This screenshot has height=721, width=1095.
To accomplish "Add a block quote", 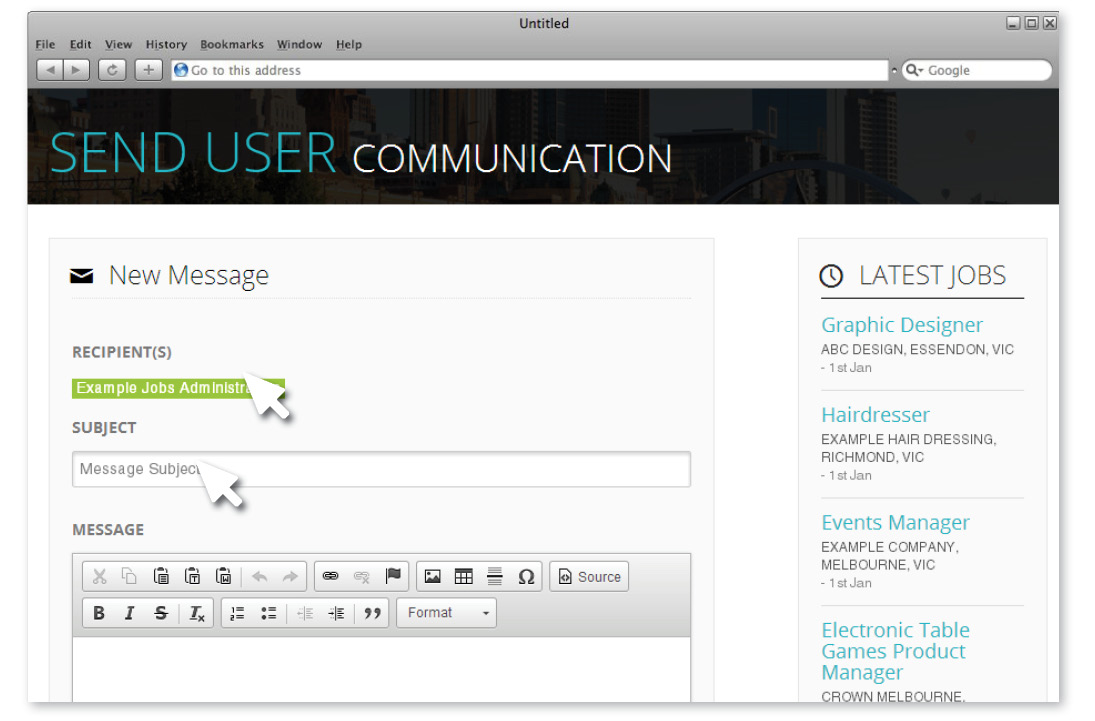I will (373, 614).
